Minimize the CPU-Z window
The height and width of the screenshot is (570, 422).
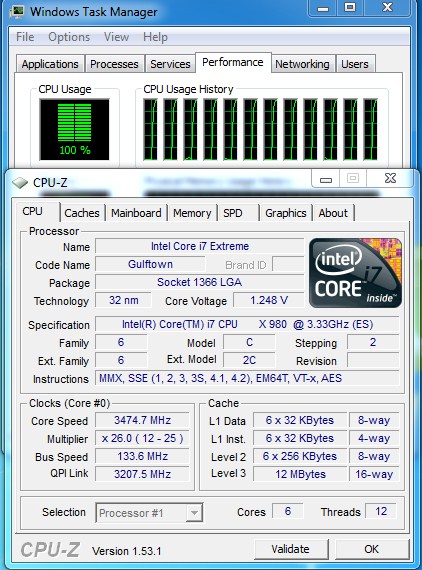(x=326, y=179)
